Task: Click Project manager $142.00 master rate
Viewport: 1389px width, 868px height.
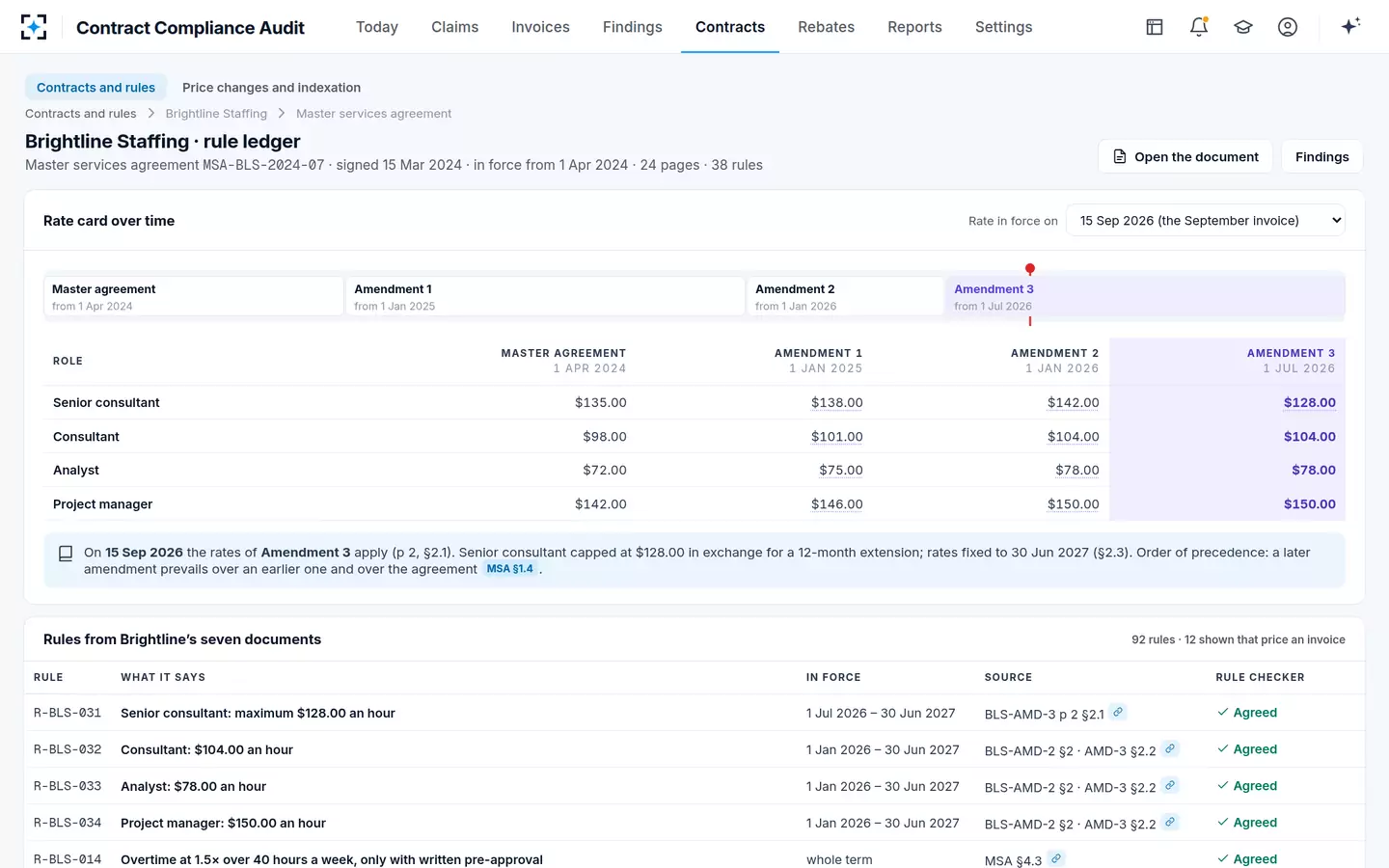Action: (x=600, y=504)
